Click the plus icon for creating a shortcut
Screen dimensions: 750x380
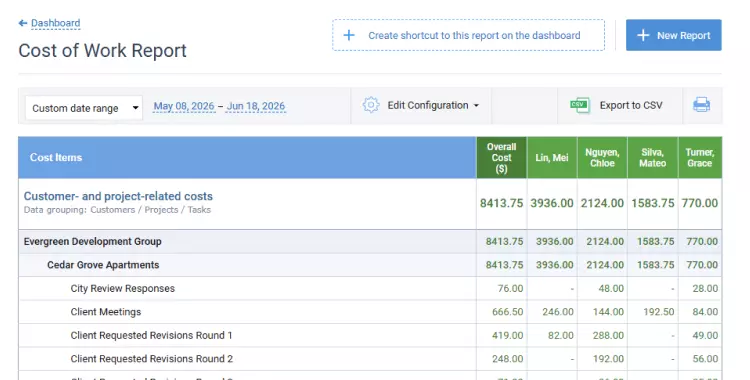[349, 35]
